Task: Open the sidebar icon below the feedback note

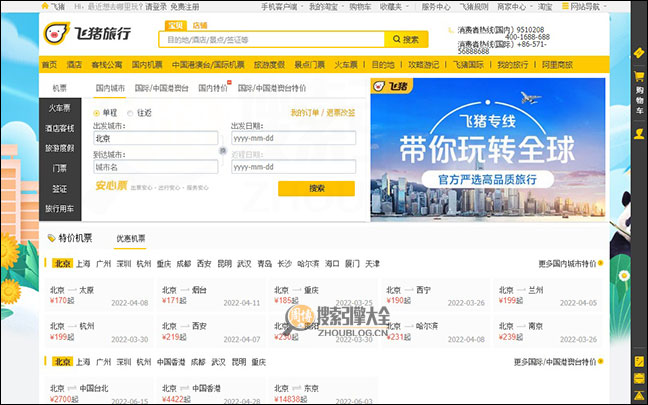Action: pyautogui.click(x=639, y=377)
